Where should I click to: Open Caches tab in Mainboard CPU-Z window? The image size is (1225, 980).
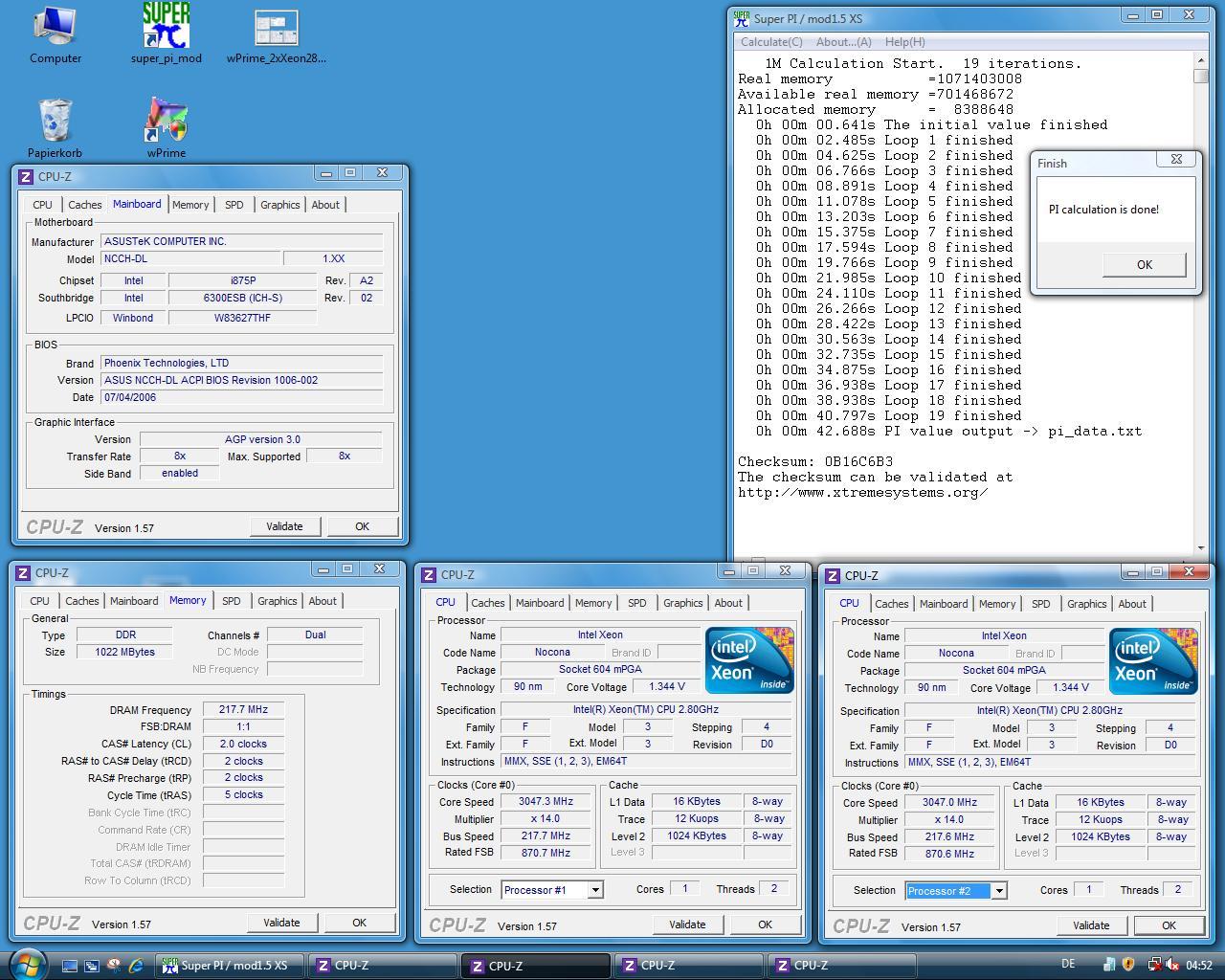84,205
